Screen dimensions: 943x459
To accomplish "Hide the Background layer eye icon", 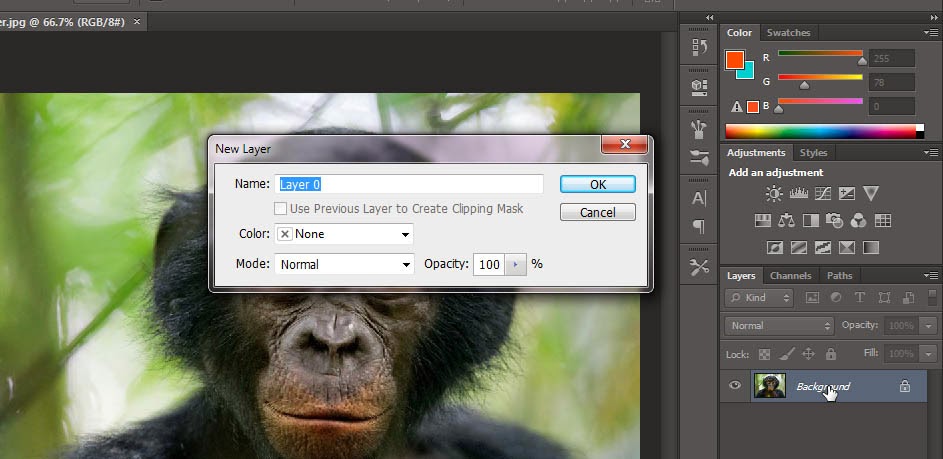I will [735, 385].
